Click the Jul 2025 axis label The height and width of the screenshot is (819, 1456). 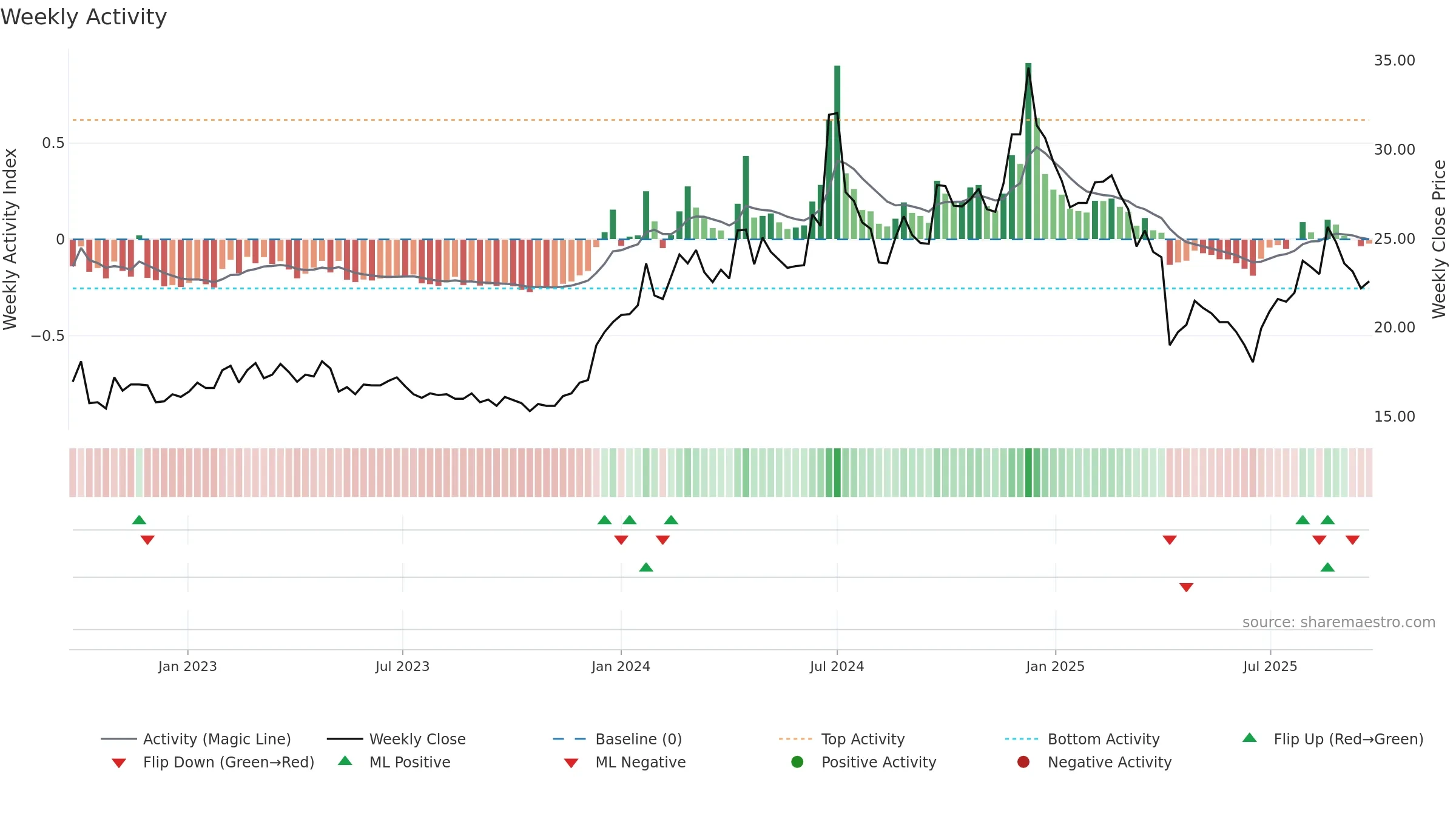click(1270, 666)
